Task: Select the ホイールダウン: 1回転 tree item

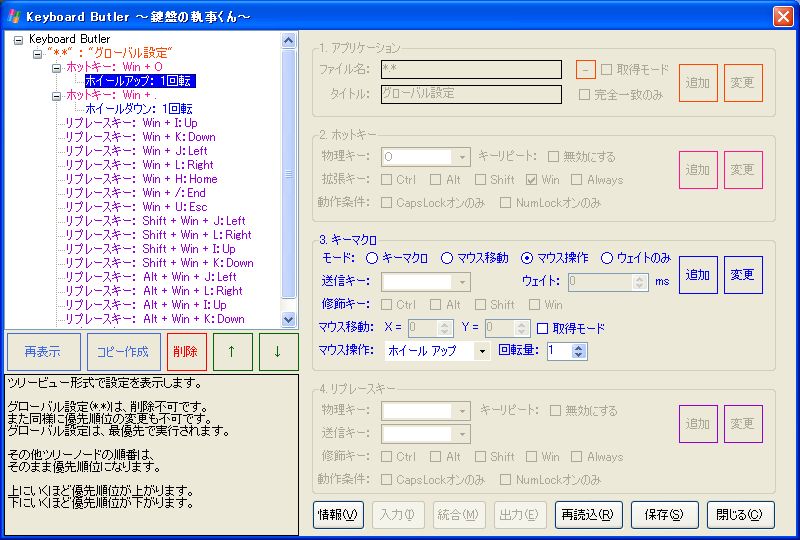Action: tap(138, 109)
